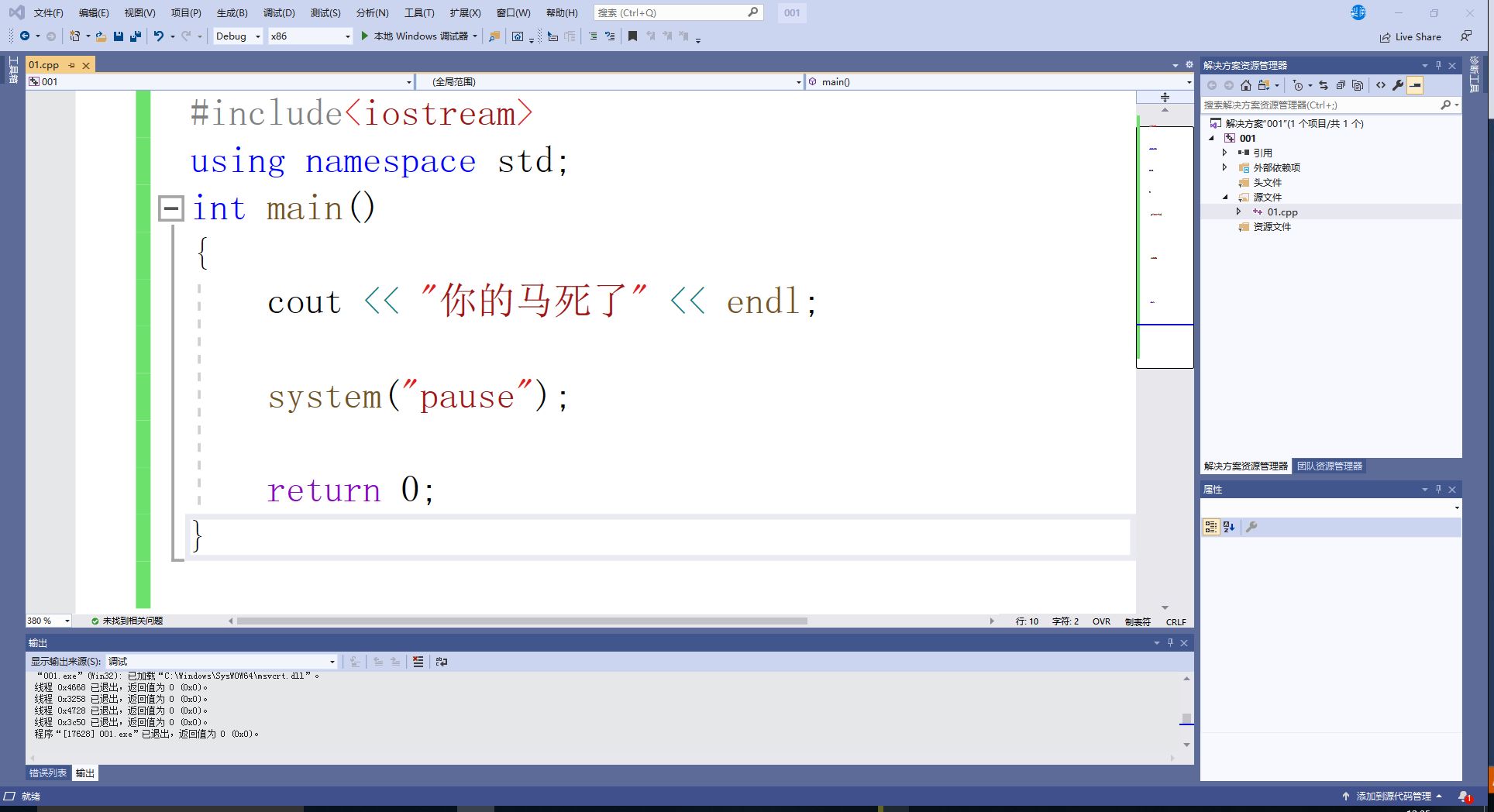This screenshot has width=1494, height=812.
Task: Open properties wrench in Solution Explorer toolbar
Action: click(x=1398, y=85)
